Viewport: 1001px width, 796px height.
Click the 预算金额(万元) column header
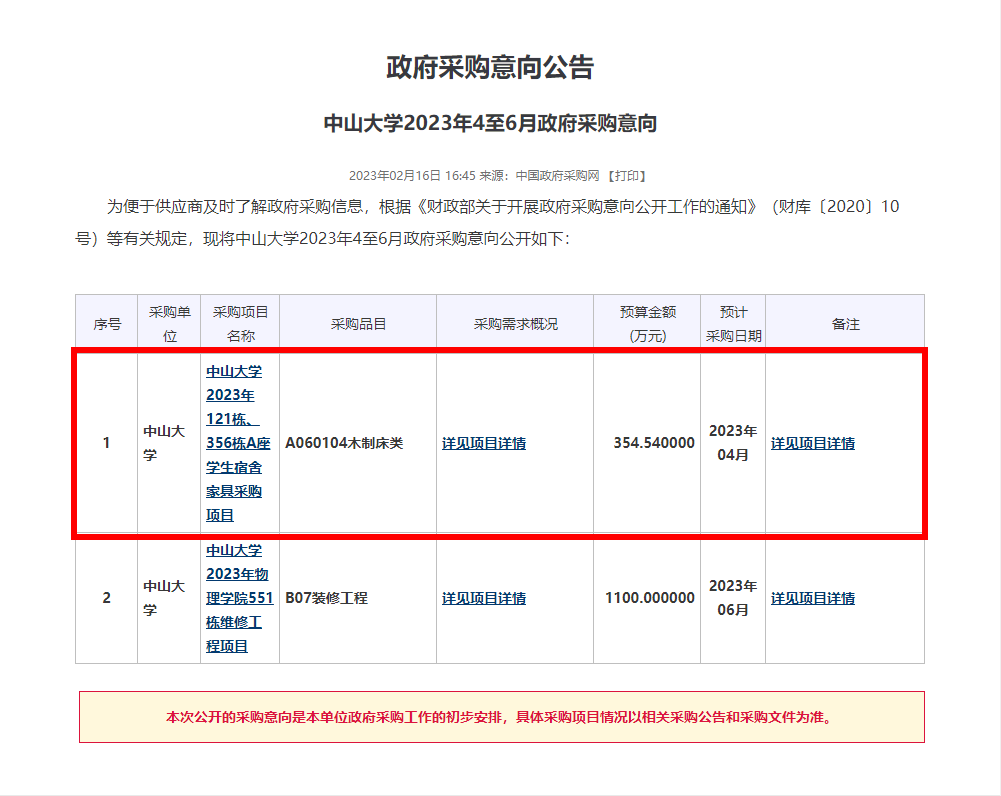(x=647, y=324)
